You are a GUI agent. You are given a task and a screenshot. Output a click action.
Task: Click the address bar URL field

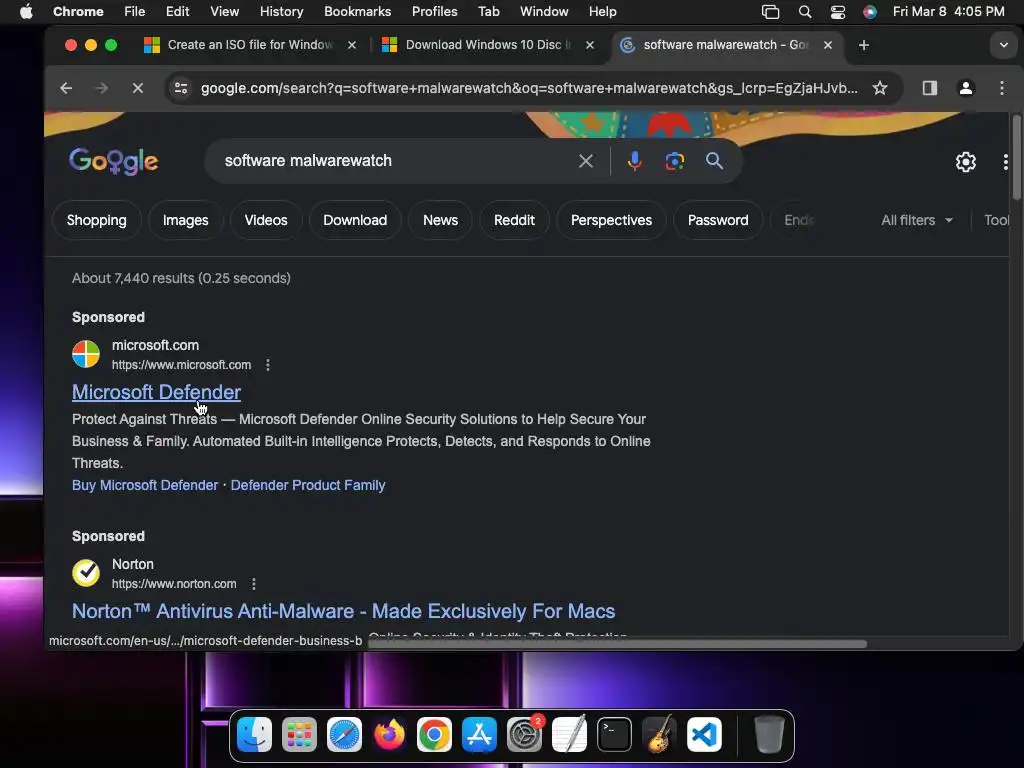529,88
